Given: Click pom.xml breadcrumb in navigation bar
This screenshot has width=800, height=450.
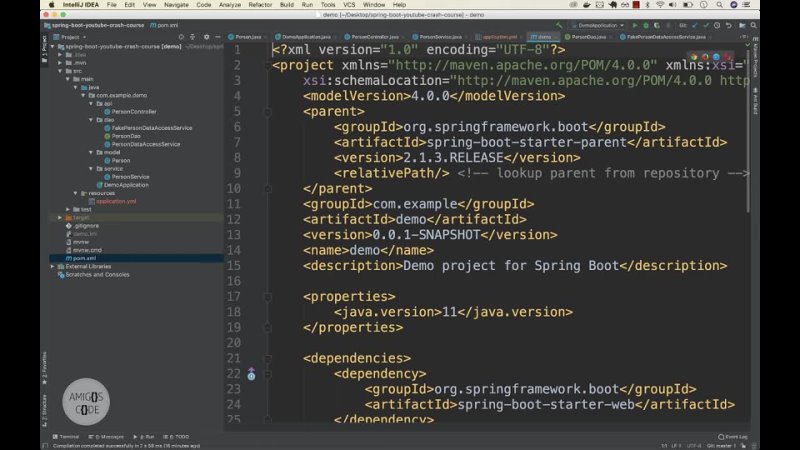Looking at the screenshot, I should pos(164,25).
